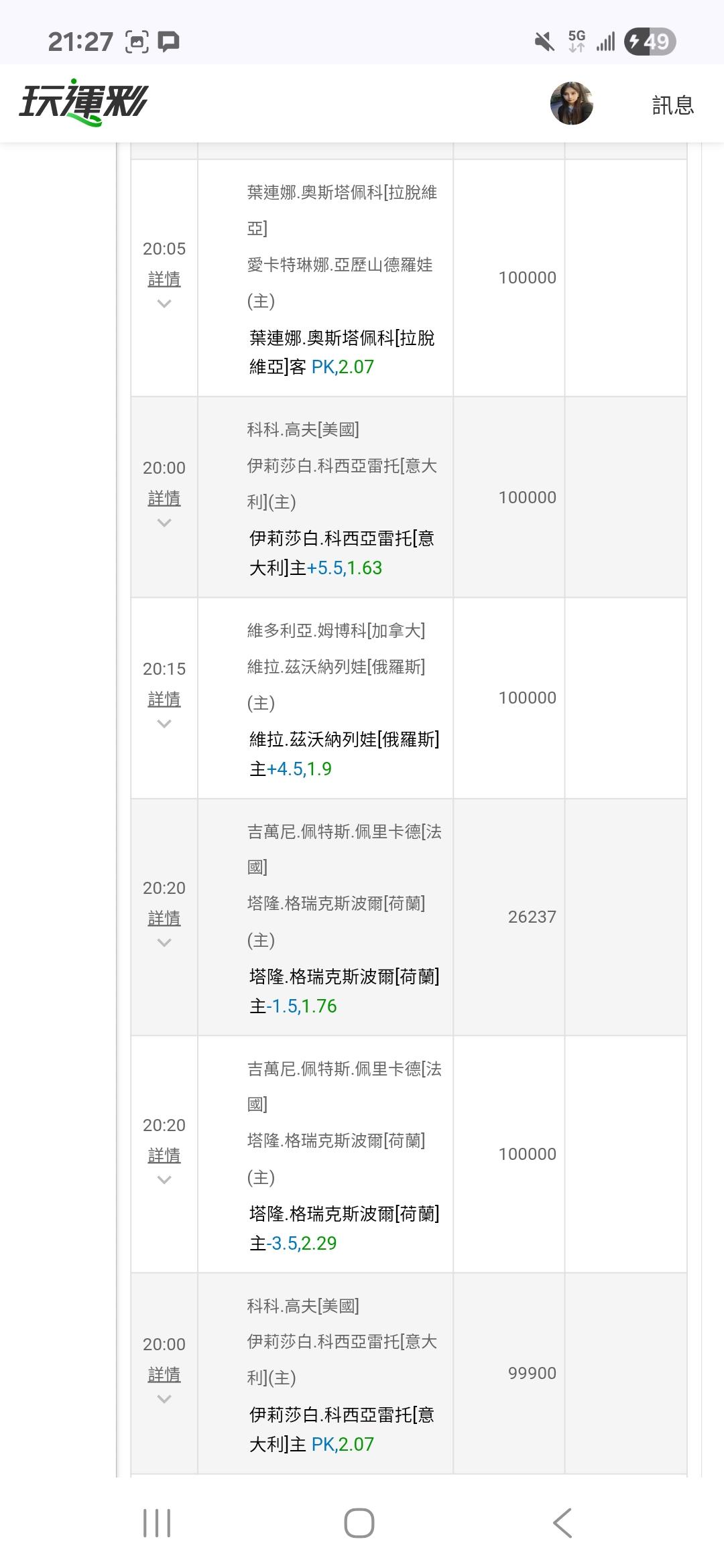This screenshot has width=724, height=1568.
Task: Expand the -3.5,2.29 bet row chevron
Action: point(164,1181)
